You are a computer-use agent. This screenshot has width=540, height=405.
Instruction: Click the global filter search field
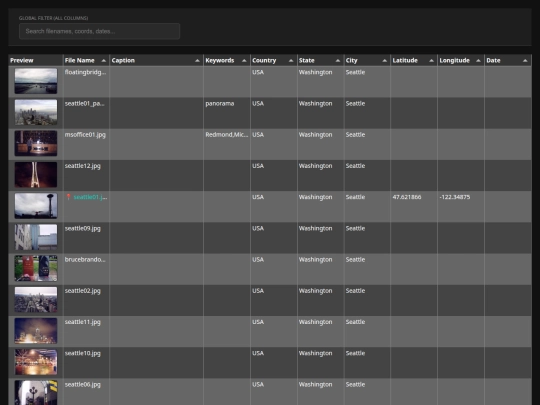[99, 31]
